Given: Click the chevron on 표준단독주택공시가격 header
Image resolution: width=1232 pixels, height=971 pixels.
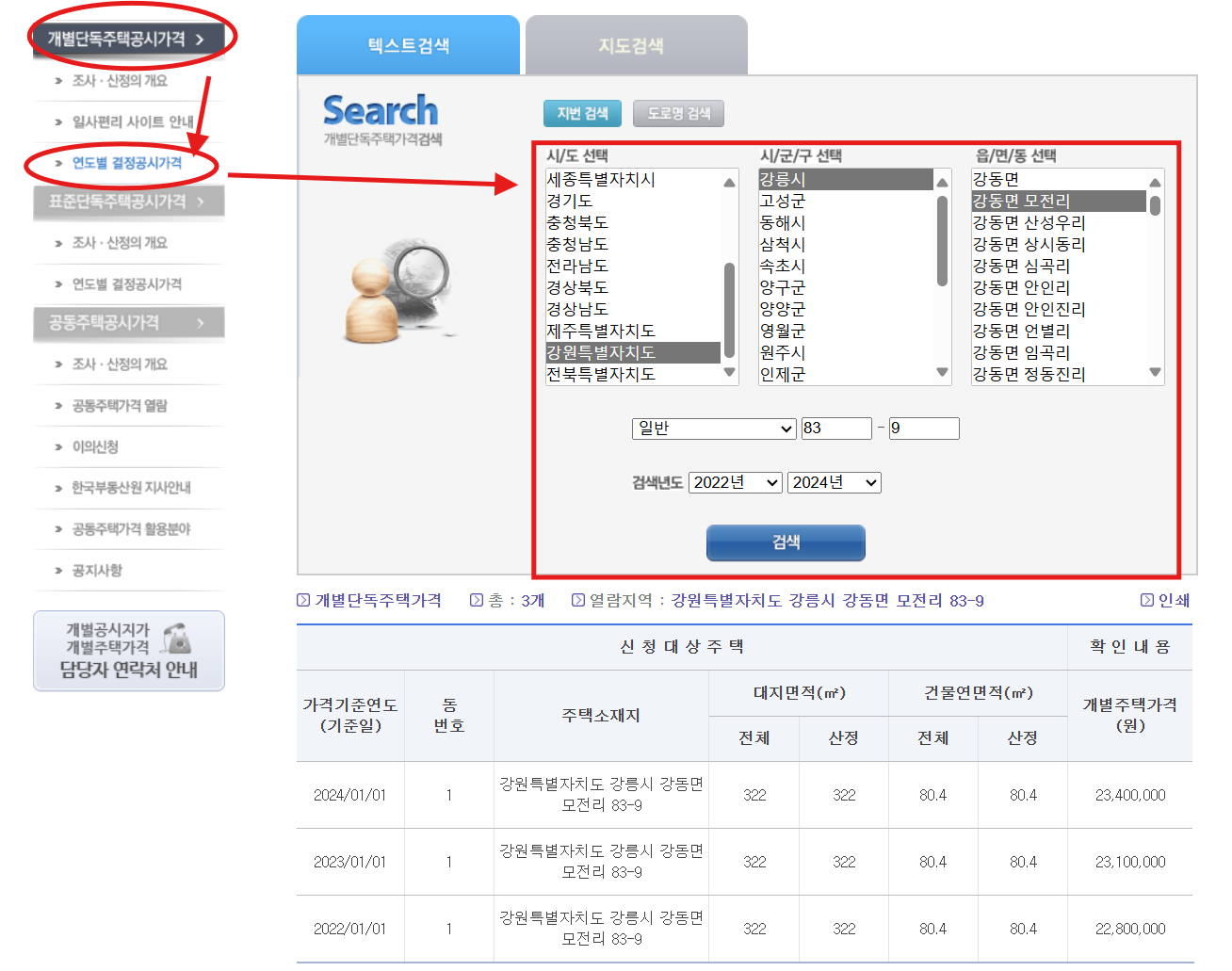Looking at the screenshot, I should (201, 202).
